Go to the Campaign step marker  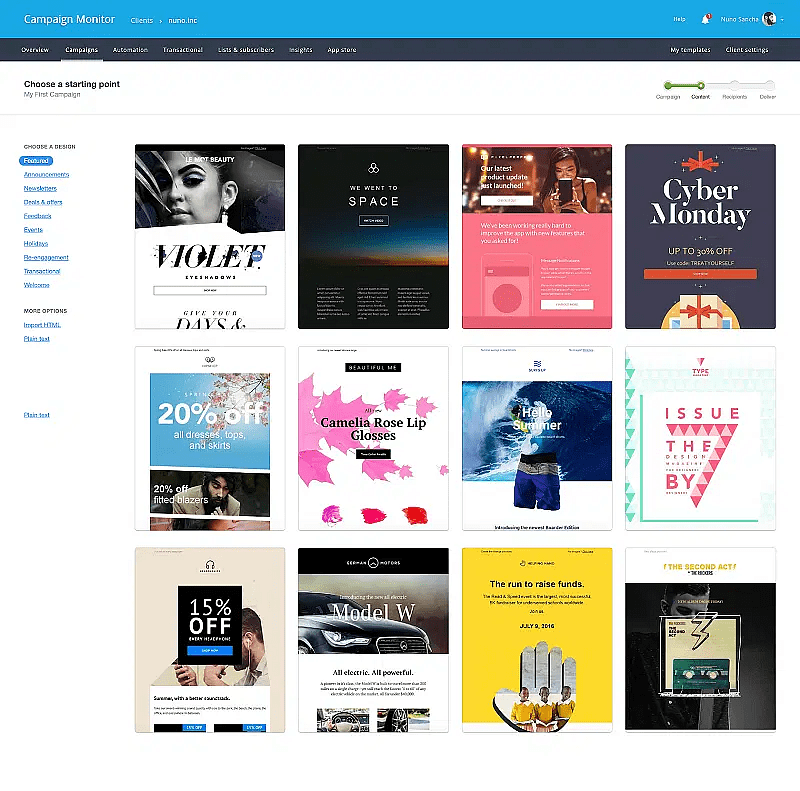(668, 86)
